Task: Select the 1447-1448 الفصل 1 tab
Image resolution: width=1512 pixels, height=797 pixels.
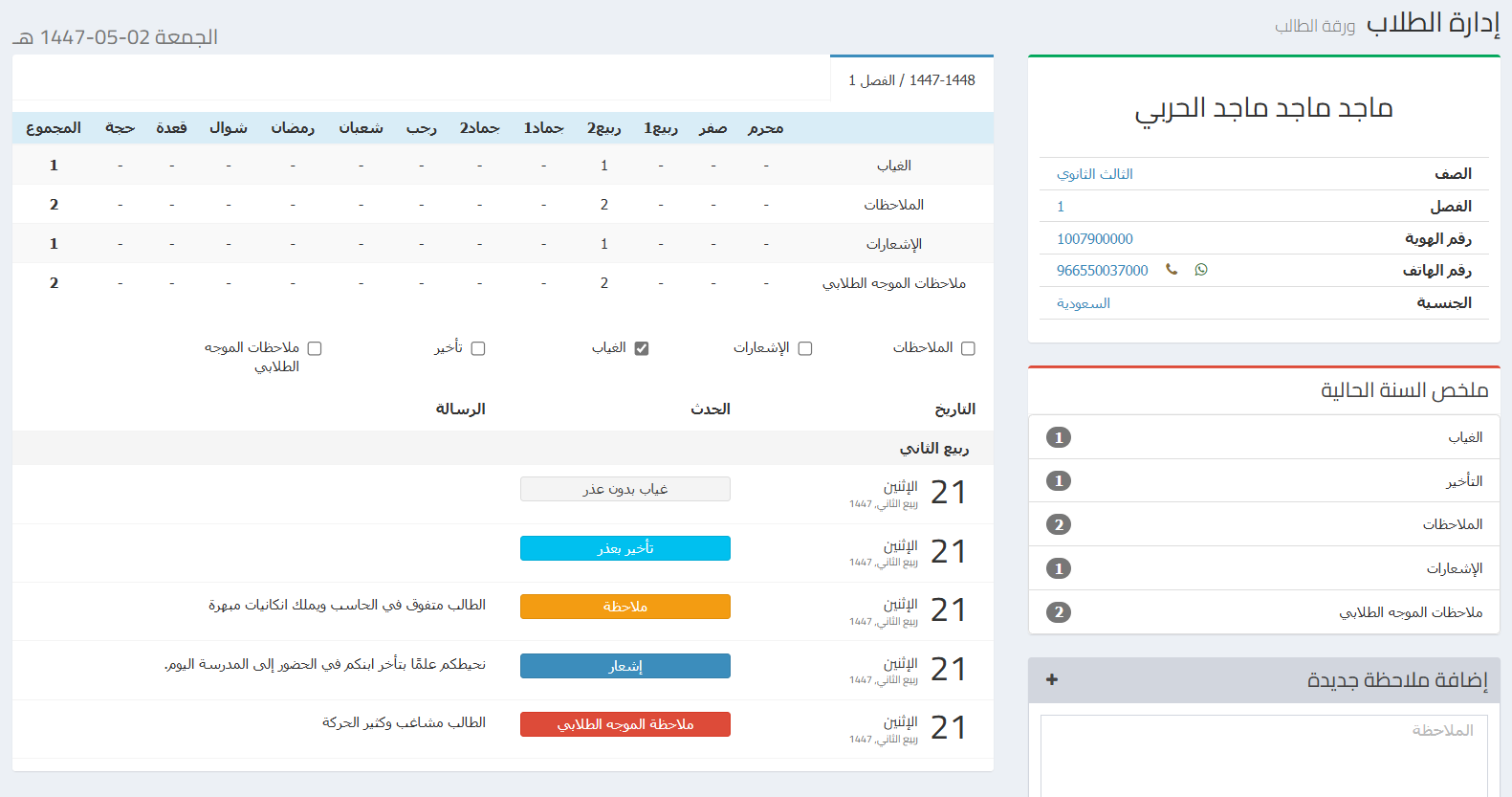Action: click(x=911, y=80)
